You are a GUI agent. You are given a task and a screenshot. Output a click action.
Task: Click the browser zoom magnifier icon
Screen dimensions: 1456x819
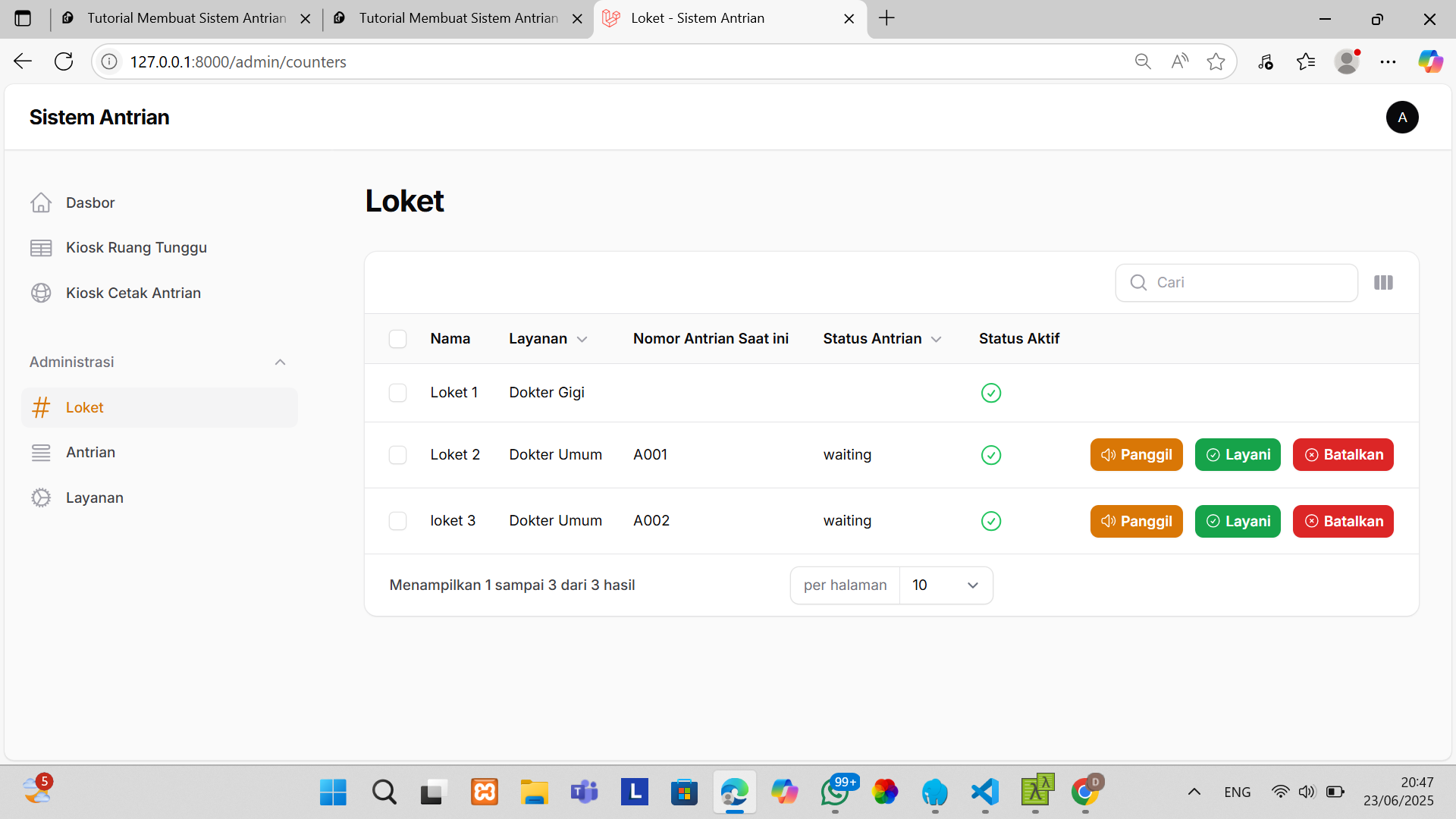1143,61
